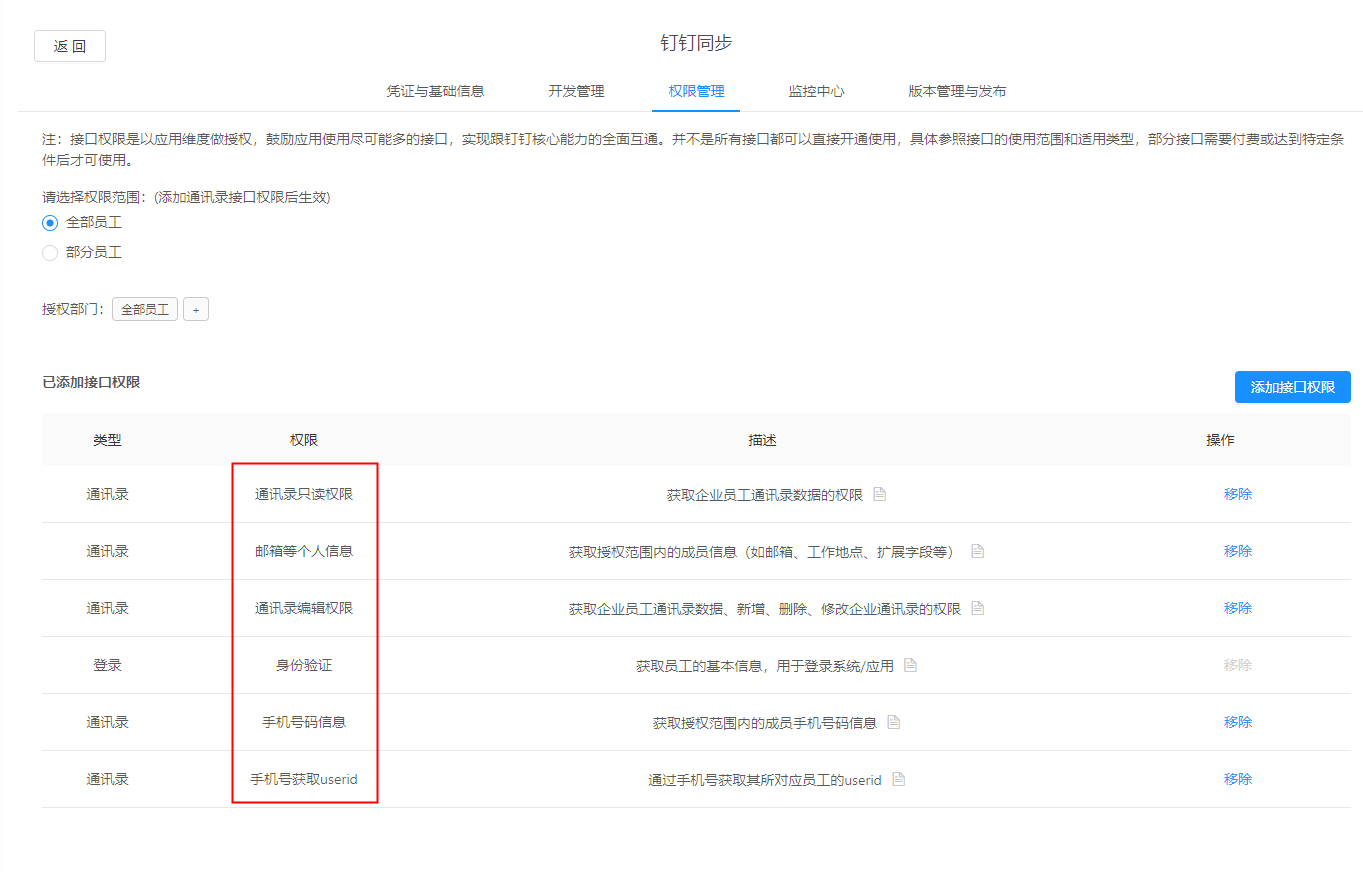
Task: Click 添加接口权限 button
Action: point(1293,387)
